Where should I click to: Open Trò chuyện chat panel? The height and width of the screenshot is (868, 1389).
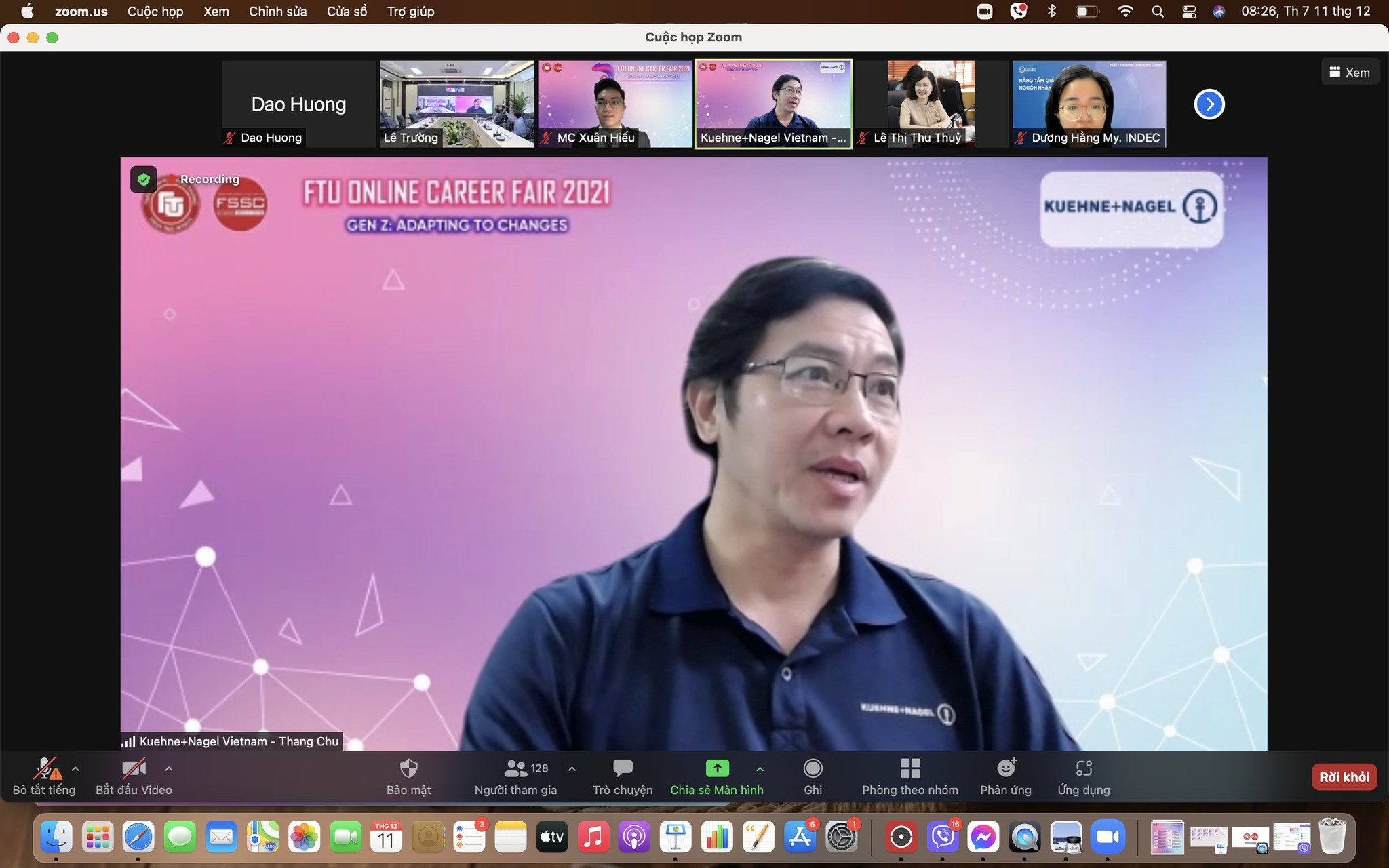[623, 777]
